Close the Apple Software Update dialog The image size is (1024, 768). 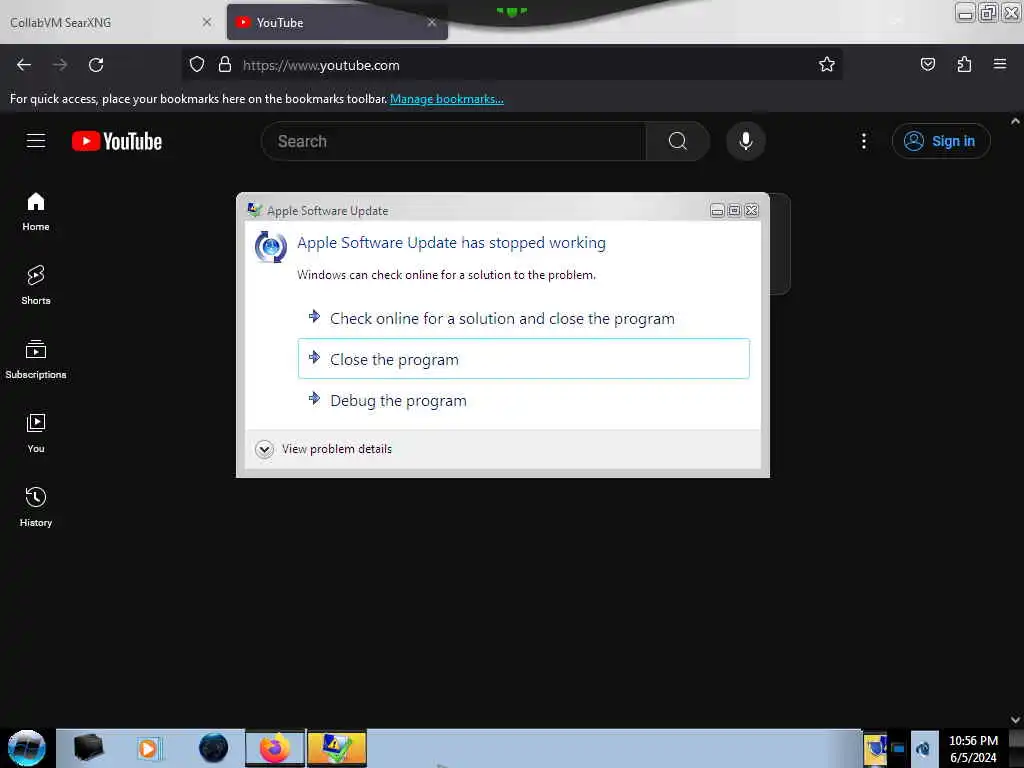(752, 210)
